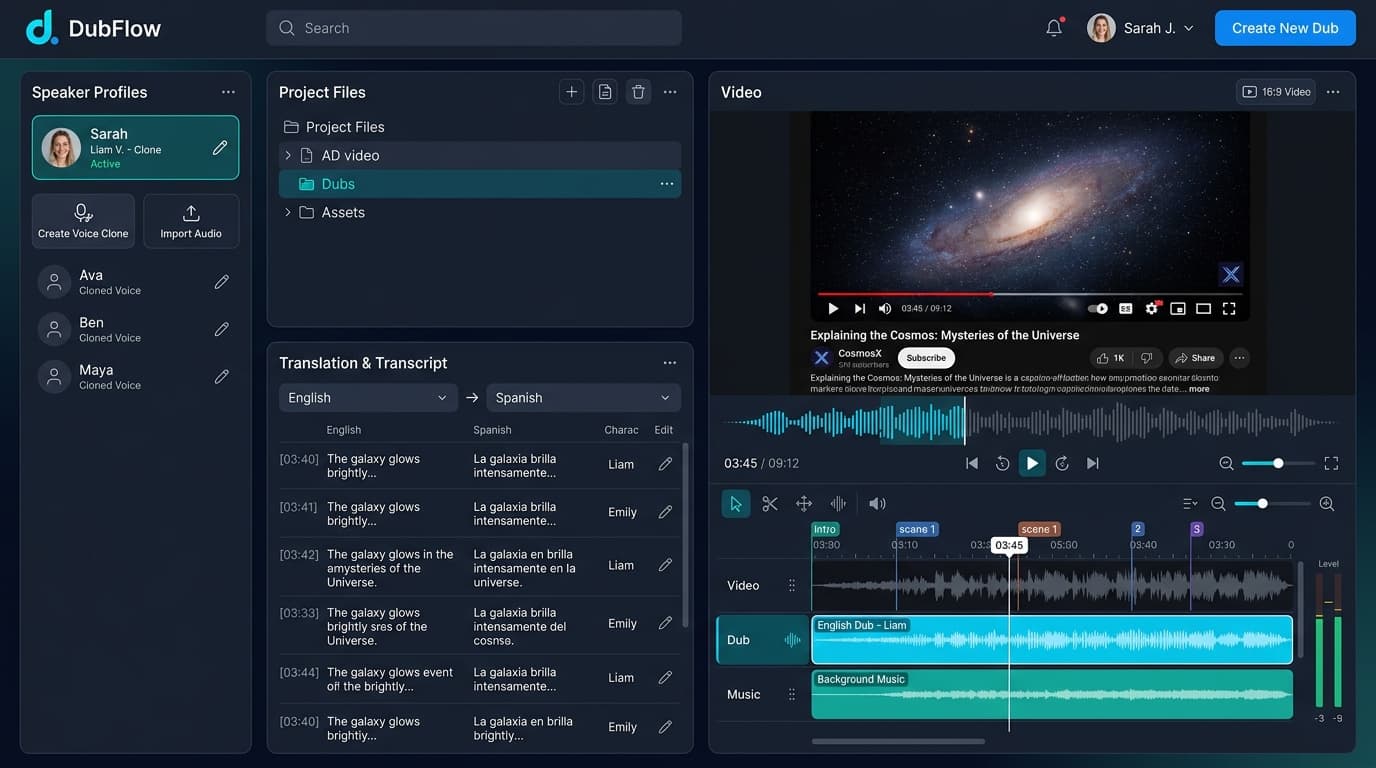Open the waveform tool in timeline toolbar
The width and height of the screenshot is (1376, 768).
point(838,504)
